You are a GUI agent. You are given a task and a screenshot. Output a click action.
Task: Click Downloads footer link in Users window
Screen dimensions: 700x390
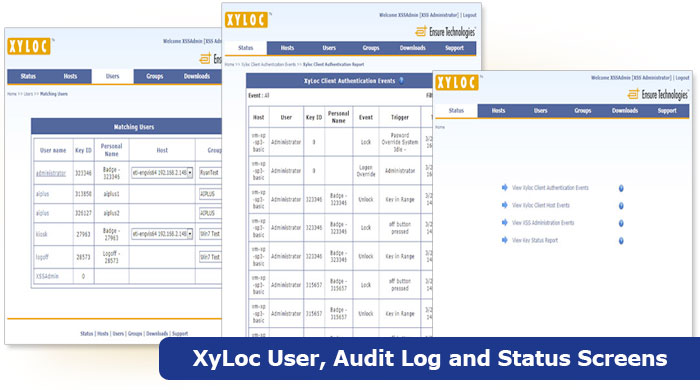(x=157, y=333)
